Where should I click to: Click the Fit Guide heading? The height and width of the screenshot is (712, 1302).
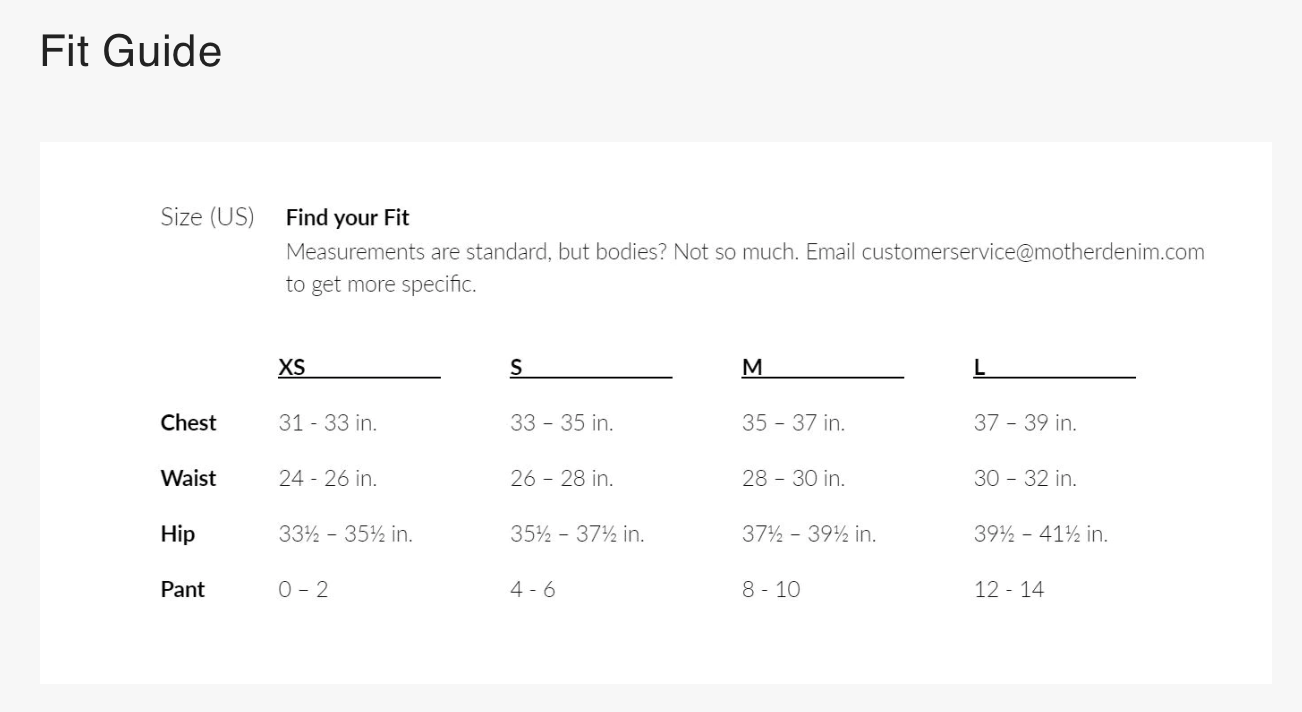pos(130,52)
